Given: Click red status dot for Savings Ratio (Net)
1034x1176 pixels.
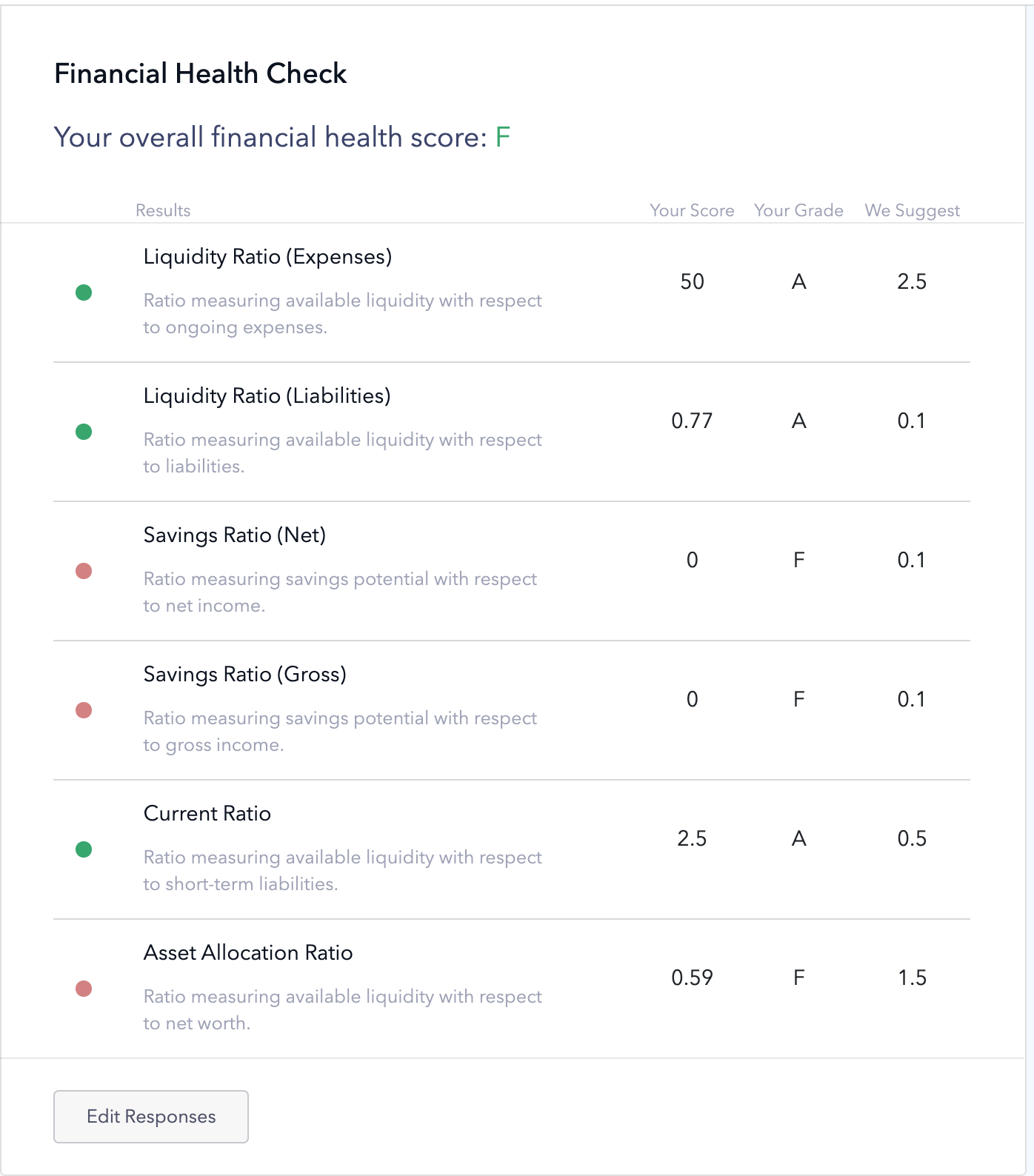Looking at the screenshot, I should coord(84,571).
